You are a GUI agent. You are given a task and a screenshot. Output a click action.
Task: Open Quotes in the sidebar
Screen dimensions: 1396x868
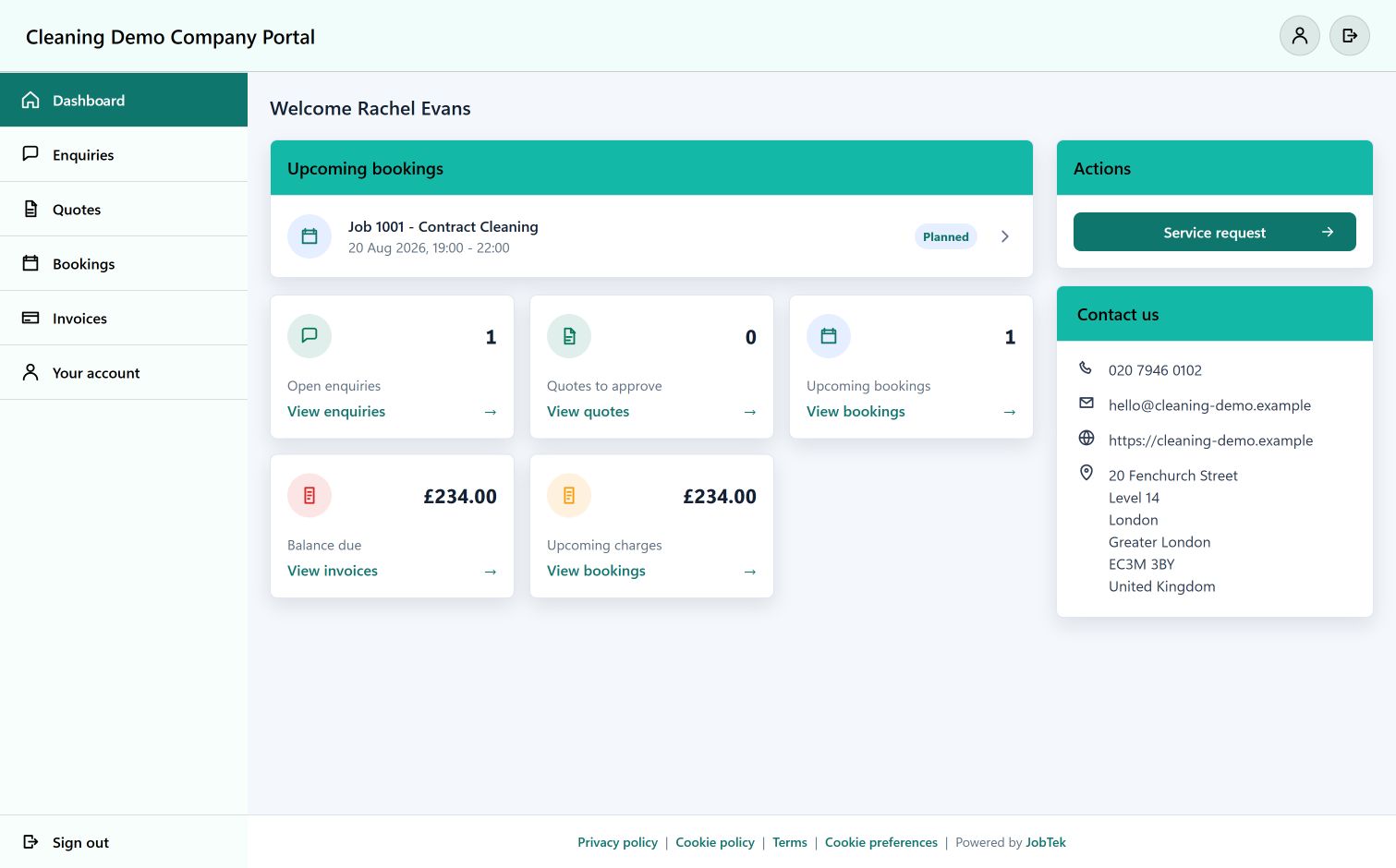[124, 209]
